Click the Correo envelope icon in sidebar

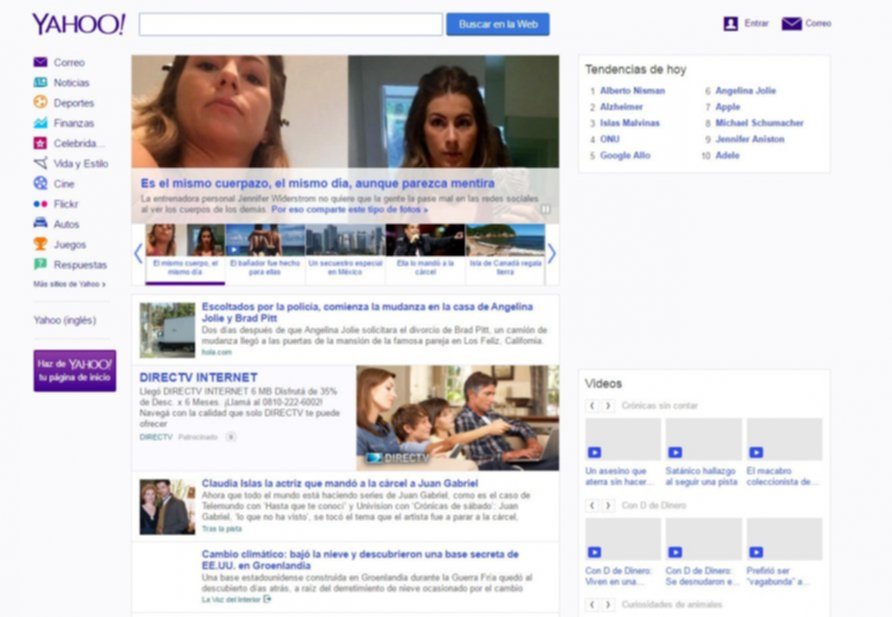(x=40, y=62)
